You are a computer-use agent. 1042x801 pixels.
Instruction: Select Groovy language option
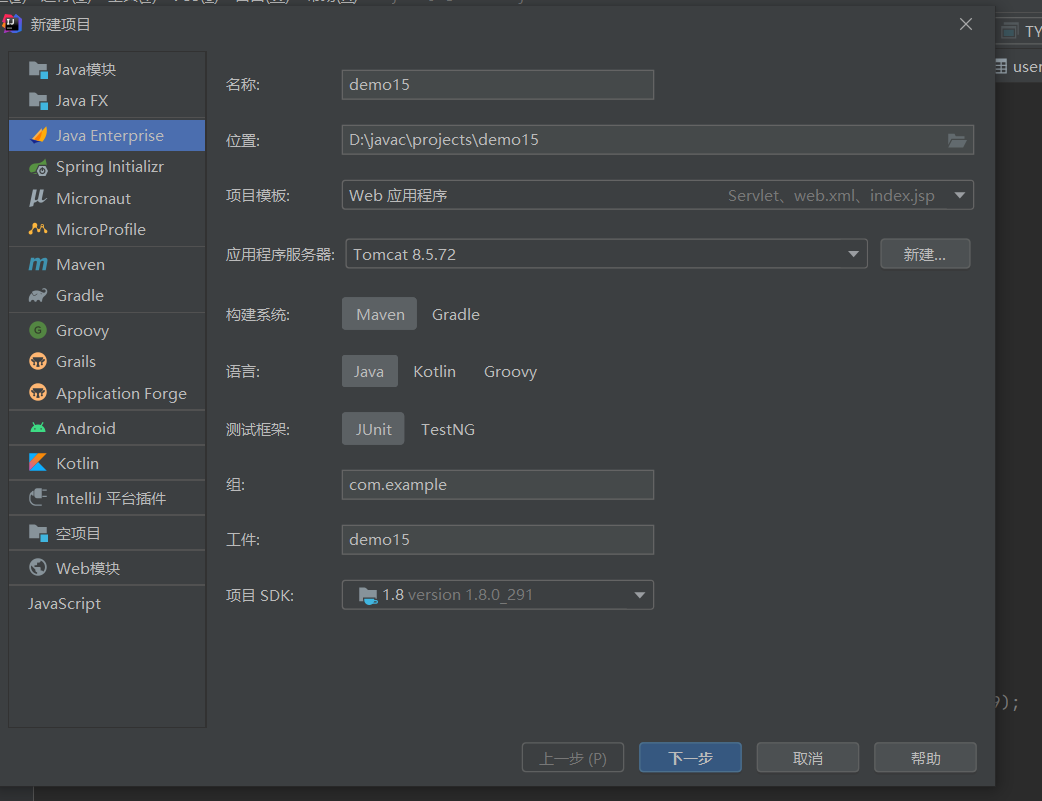510,372
